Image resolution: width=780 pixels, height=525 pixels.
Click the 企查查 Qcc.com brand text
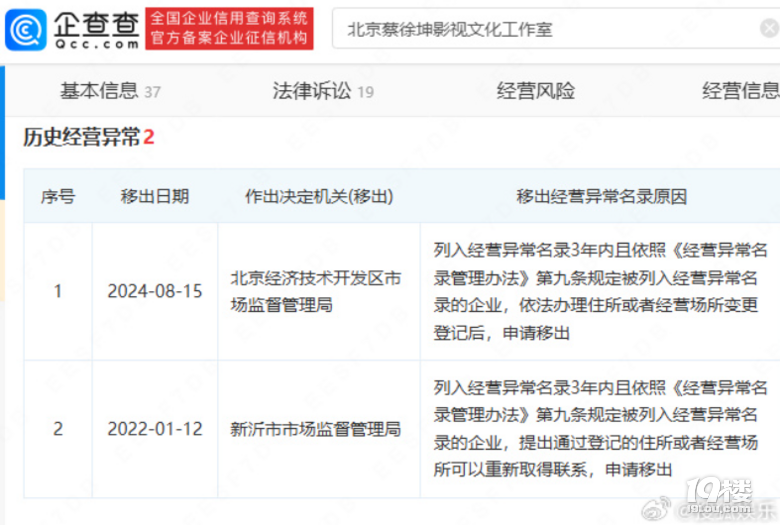coord(97,30)
